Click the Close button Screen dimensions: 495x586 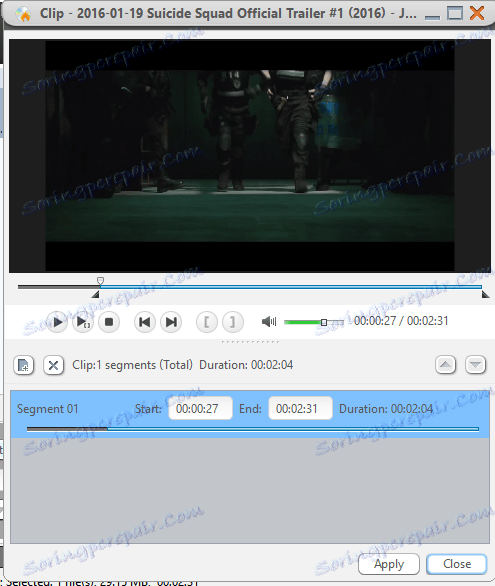click(x=457, y=564)
